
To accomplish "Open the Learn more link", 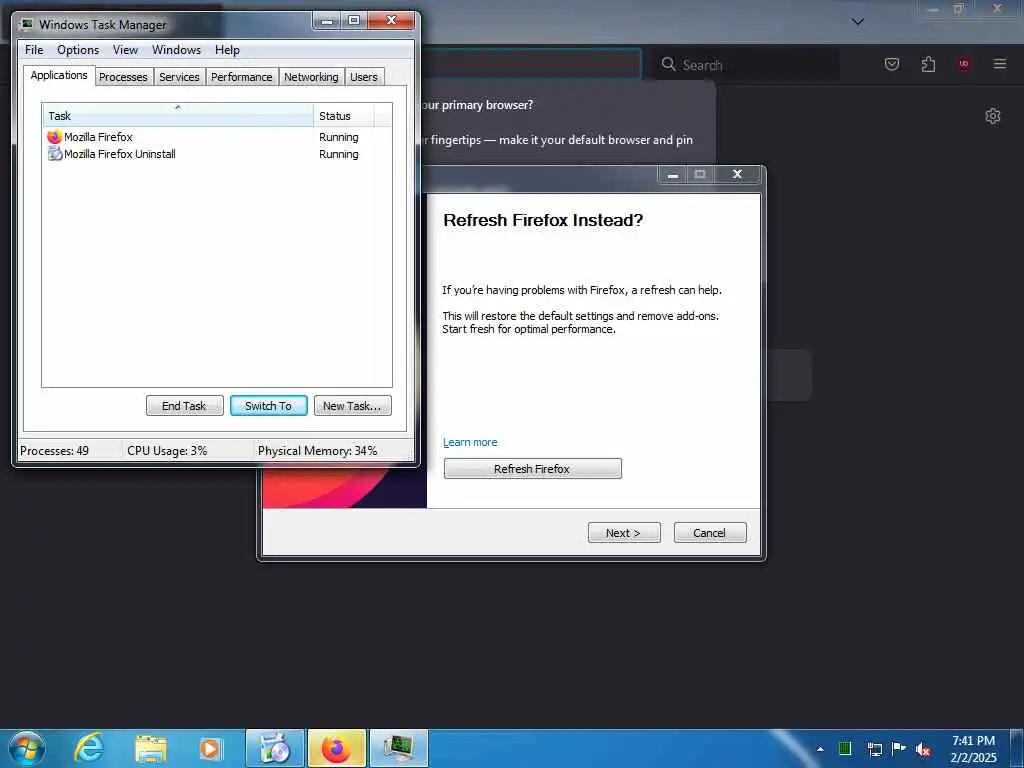I will click(x=470, y=442).
